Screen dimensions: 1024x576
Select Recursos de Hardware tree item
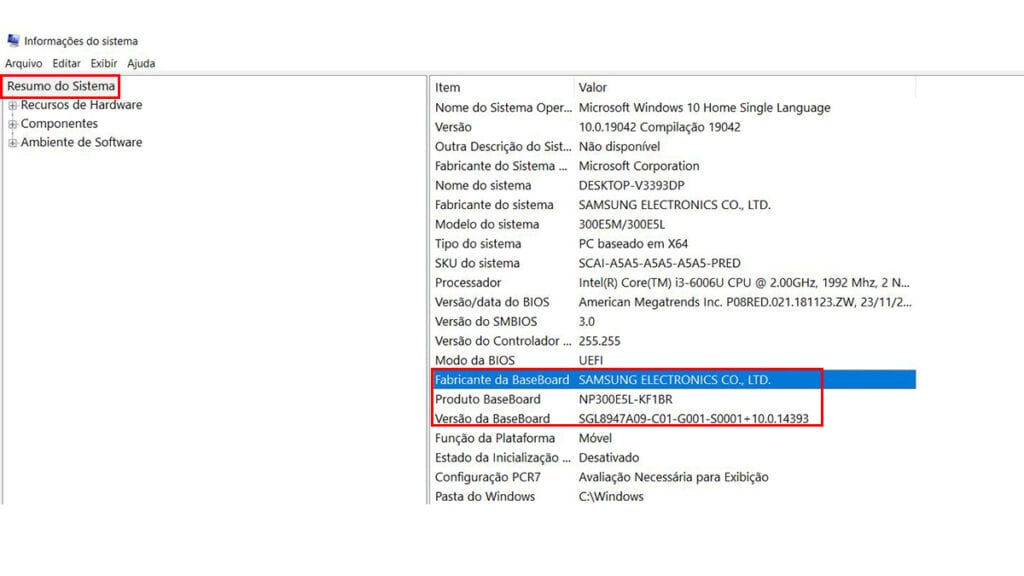tap(81, 105)
